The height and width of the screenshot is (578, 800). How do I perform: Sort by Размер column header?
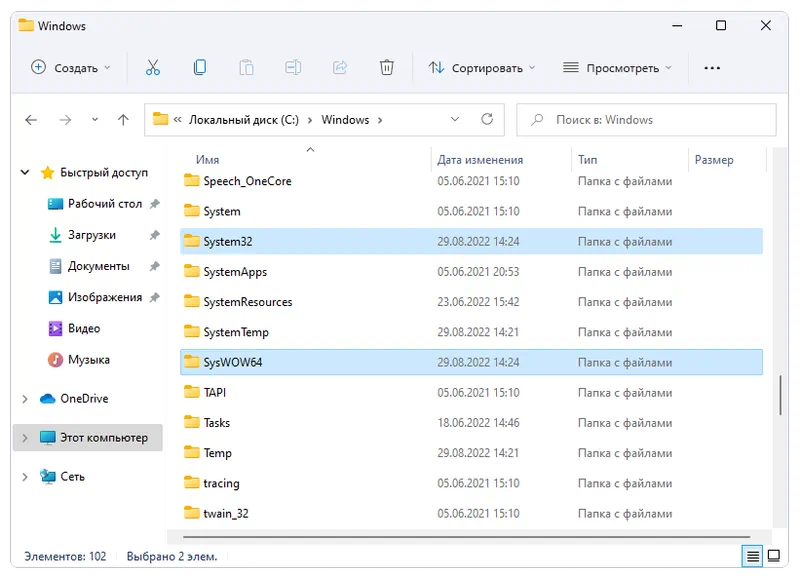[714, 160]
